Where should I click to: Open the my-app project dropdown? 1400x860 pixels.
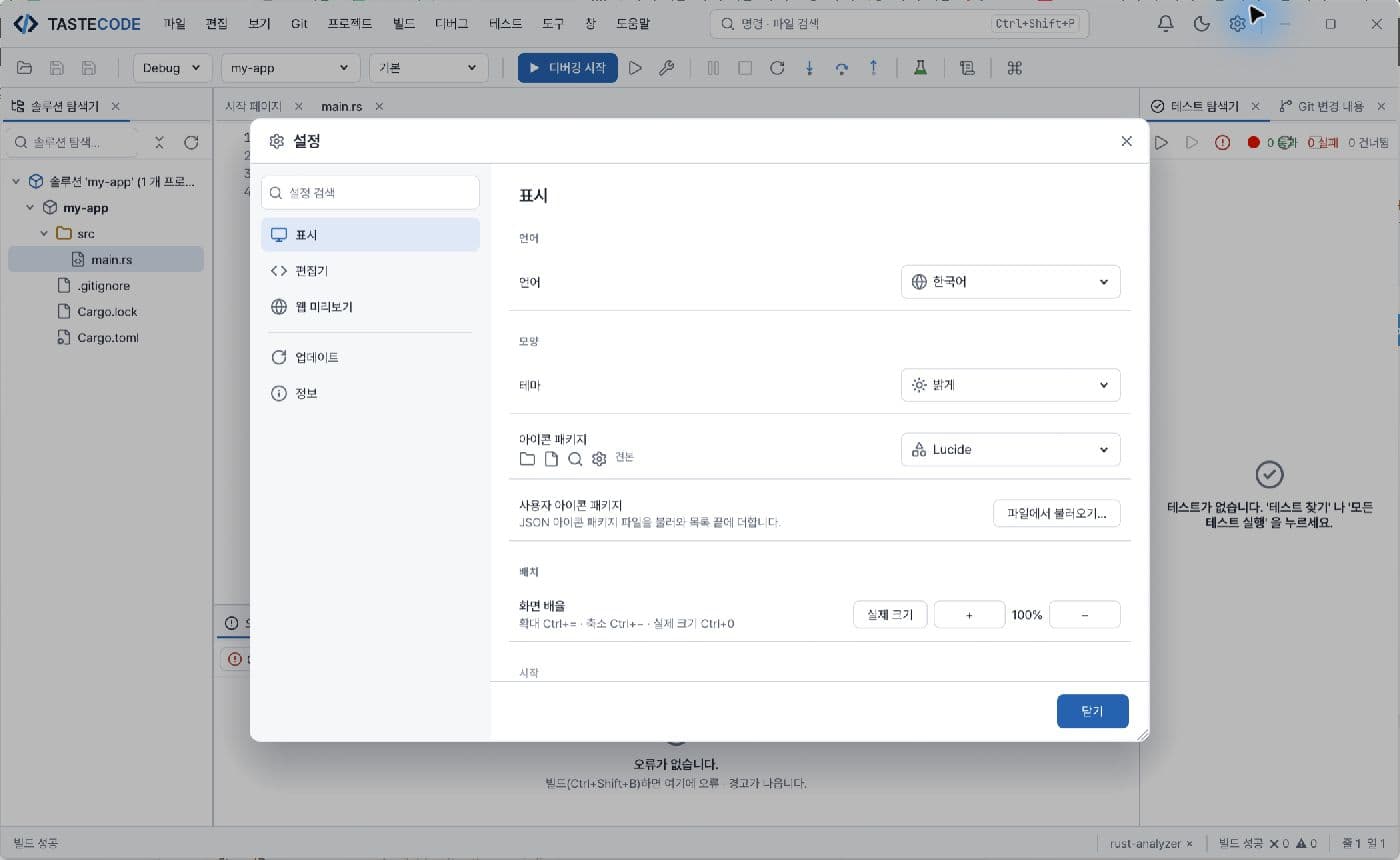(290, 68)
